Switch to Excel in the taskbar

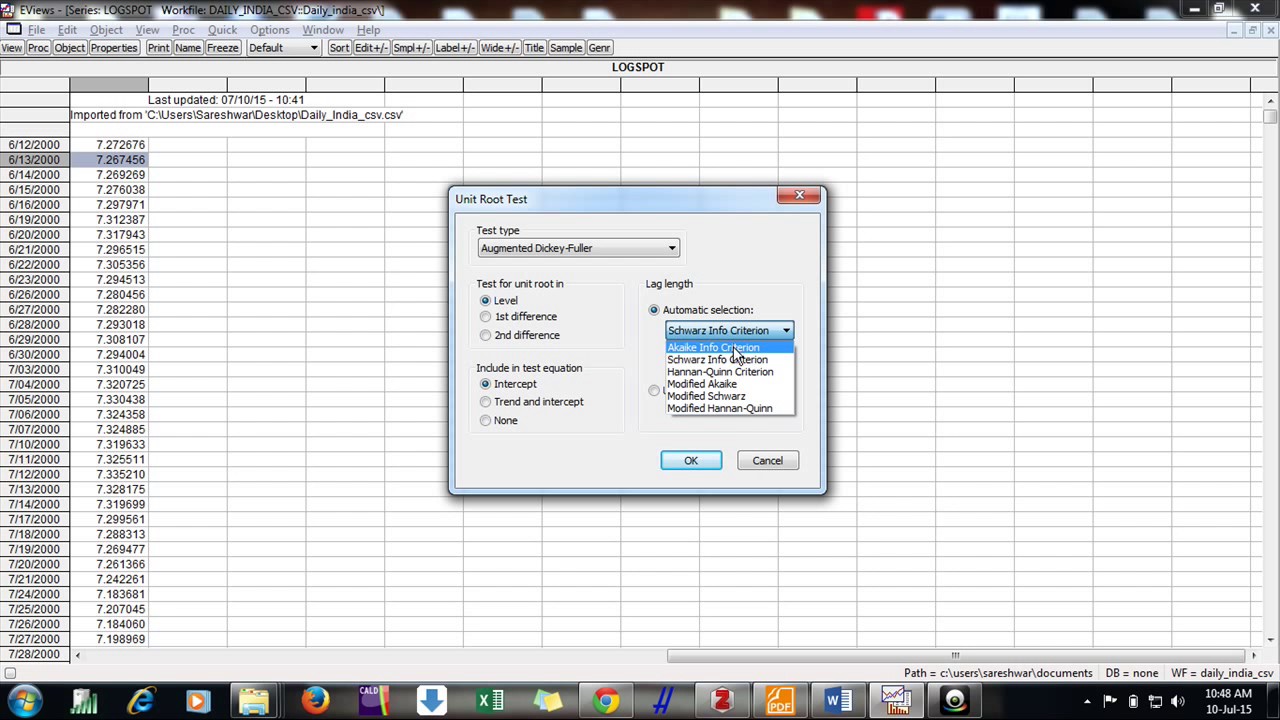(x=490, y=701)
